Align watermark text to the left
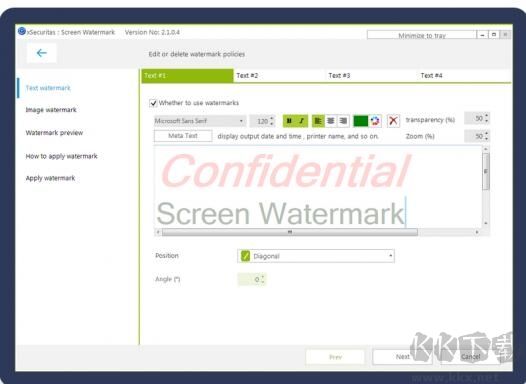 318,121
